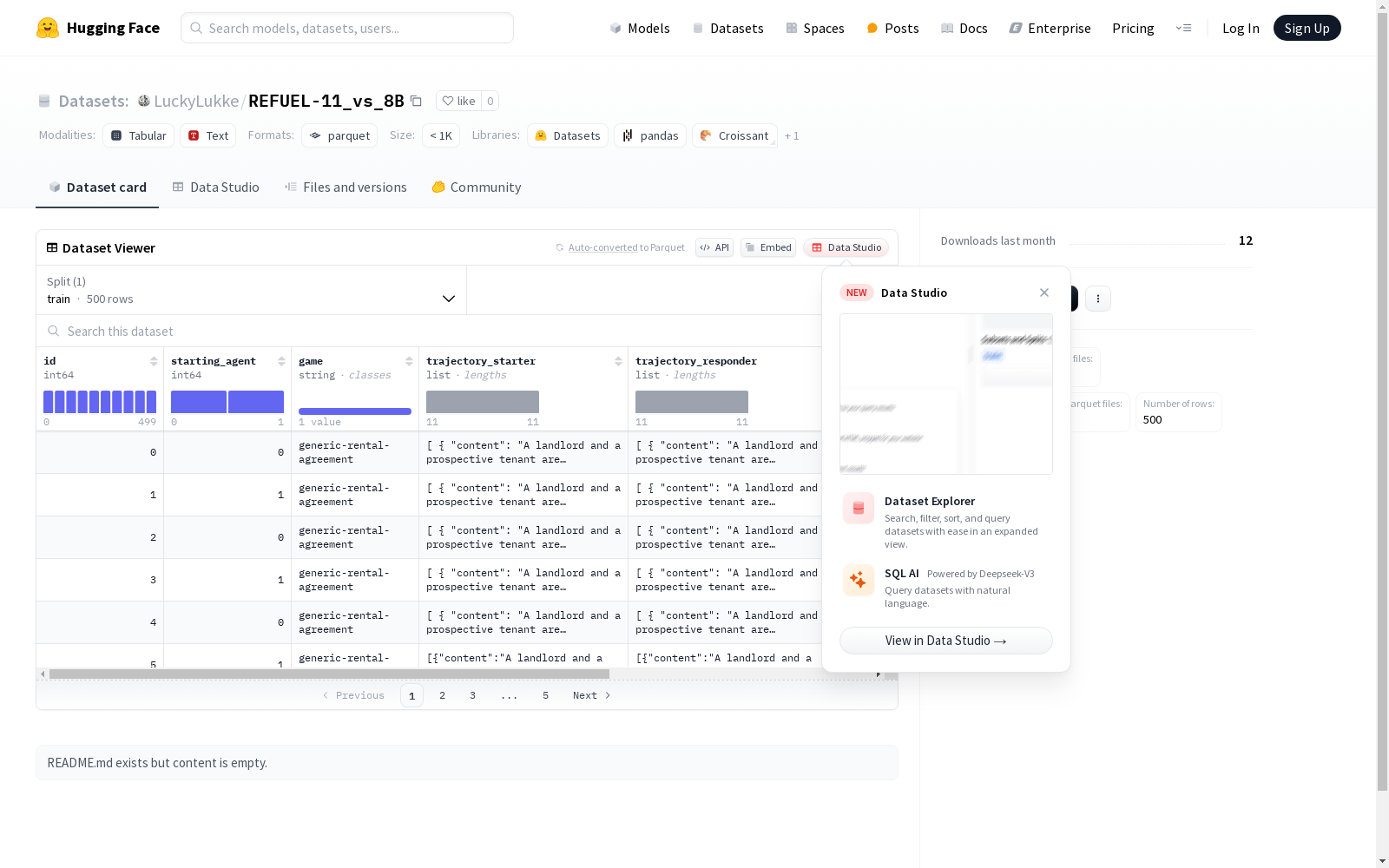Click the Data Studio preview thumbnail
Screen dimensions: 1389x868
(x=946, y=394)
